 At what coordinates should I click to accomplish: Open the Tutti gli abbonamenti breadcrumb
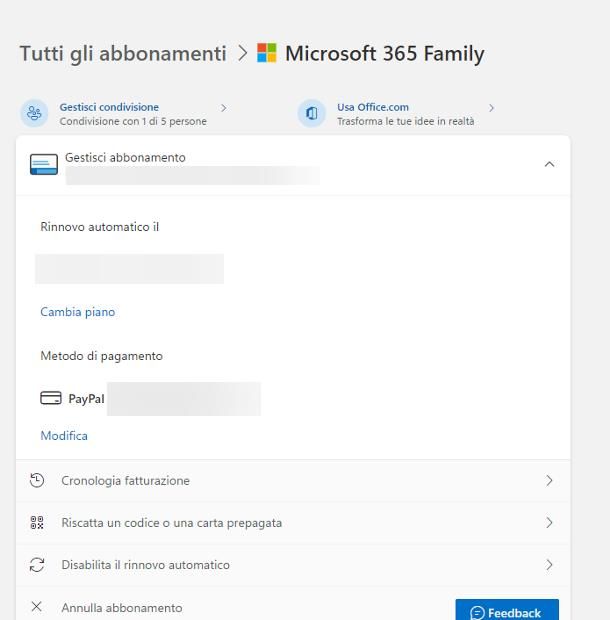(123, 54)
